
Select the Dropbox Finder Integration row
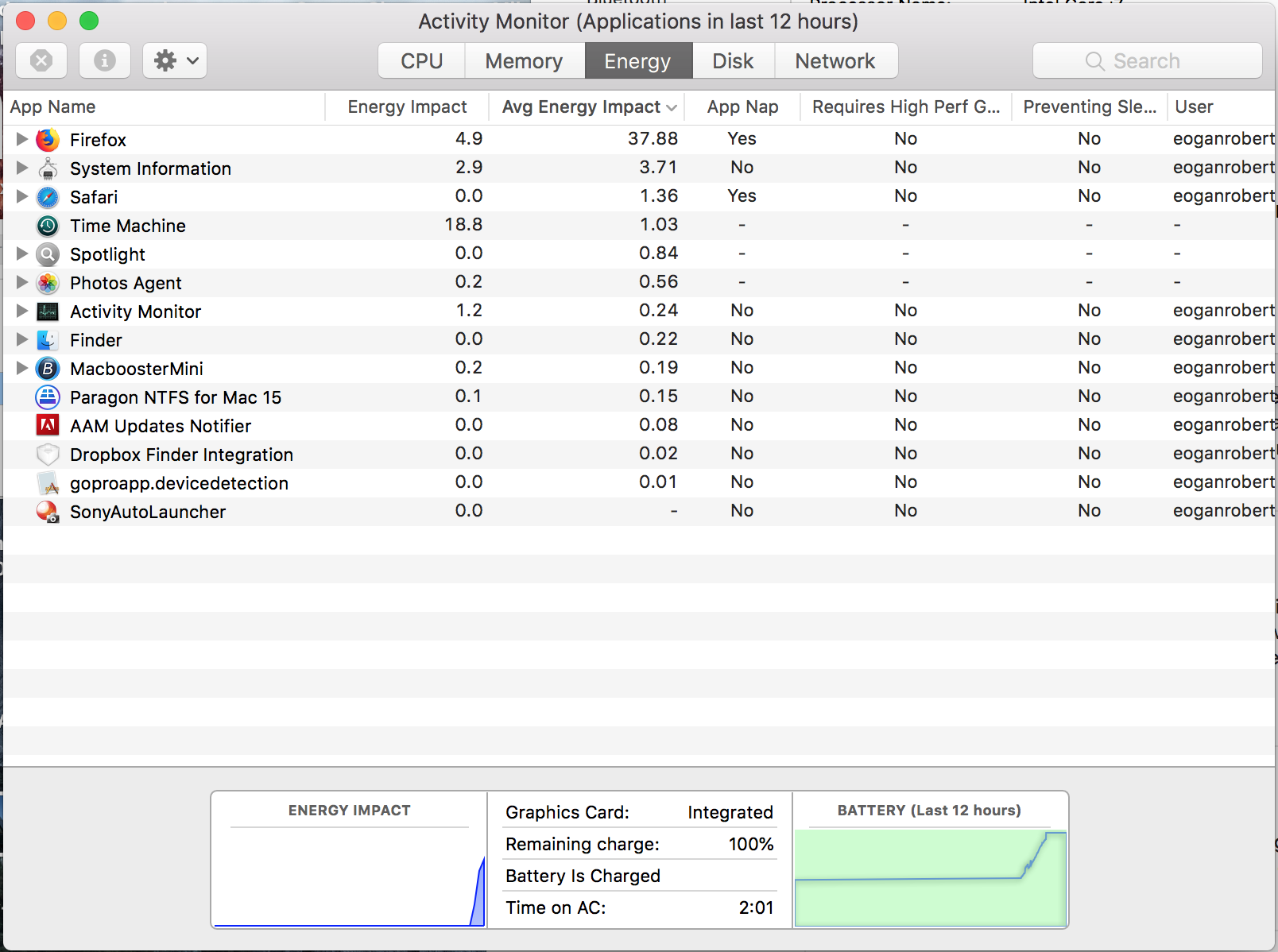(639, 455)
